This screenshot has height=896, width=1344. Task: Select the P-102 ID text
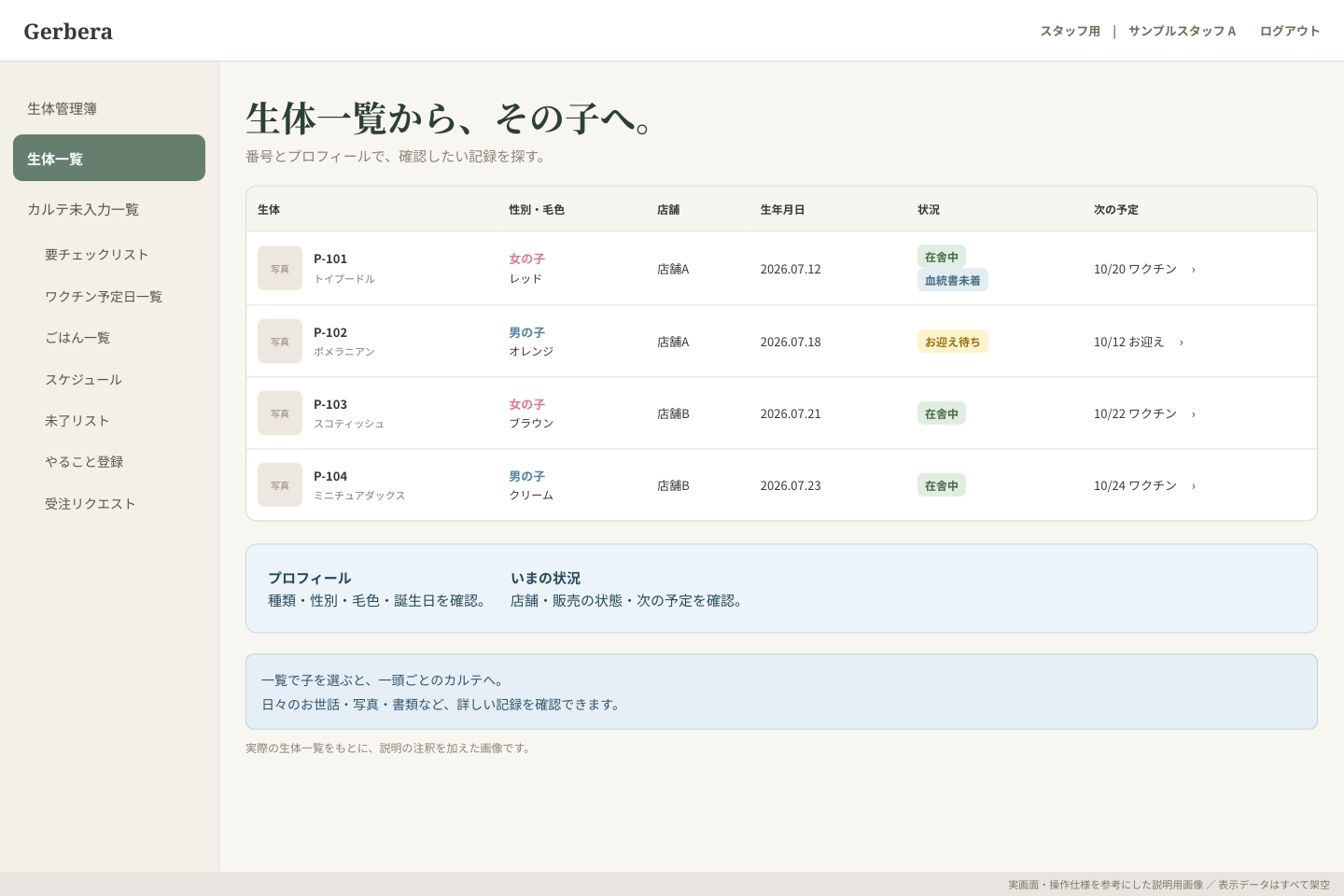click(330, 332)
